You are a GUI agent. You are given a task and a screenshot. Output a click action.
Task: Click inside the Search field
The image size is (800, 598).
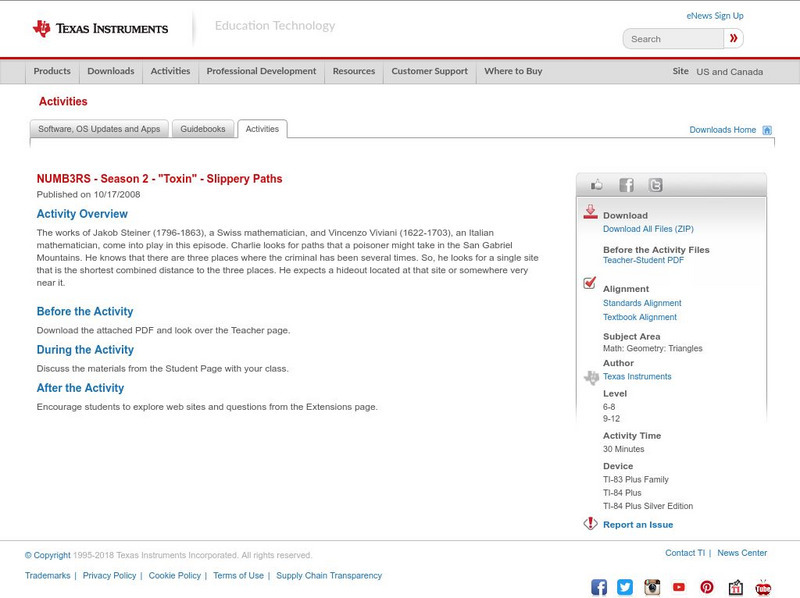(675, 38)
